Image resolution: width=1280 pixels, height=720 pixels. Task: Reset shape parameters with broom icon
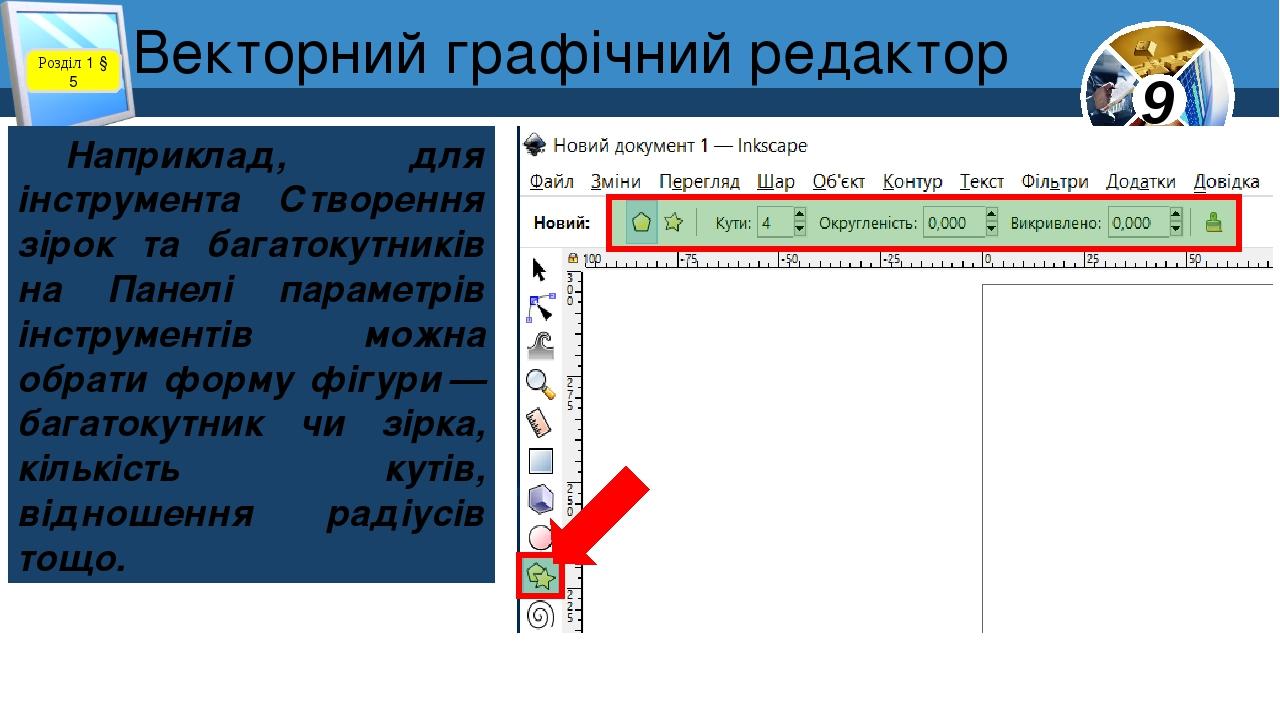[1213, 222]
